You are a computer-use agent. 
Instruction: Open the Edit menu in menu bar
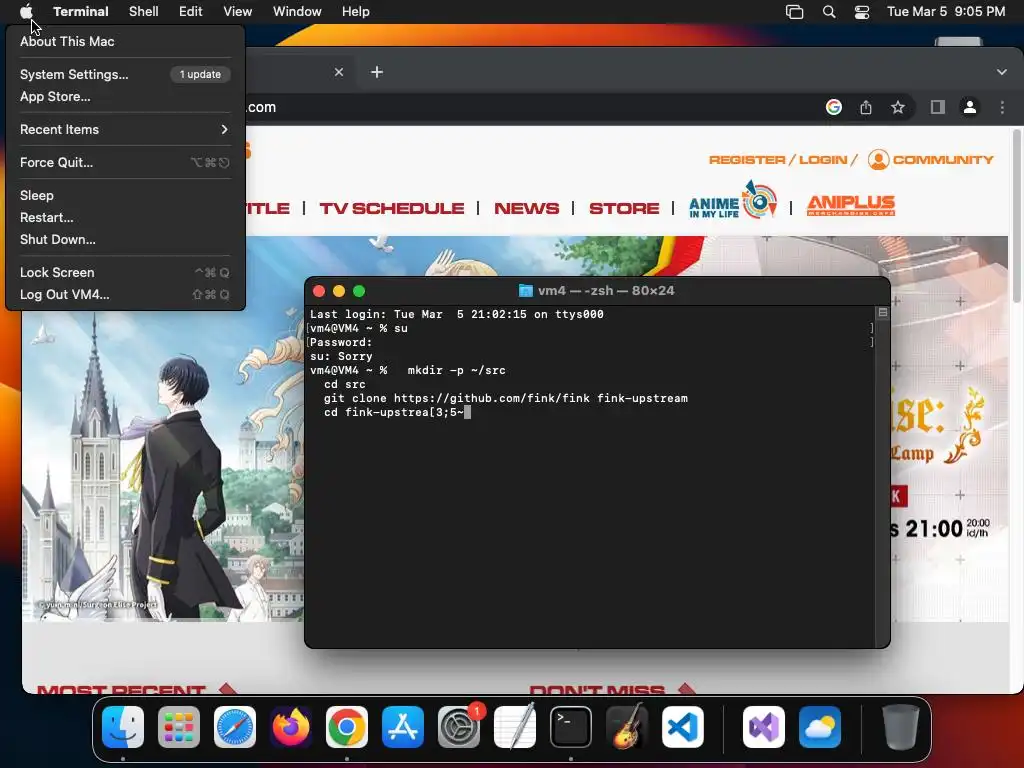click(x=191, y=12)
